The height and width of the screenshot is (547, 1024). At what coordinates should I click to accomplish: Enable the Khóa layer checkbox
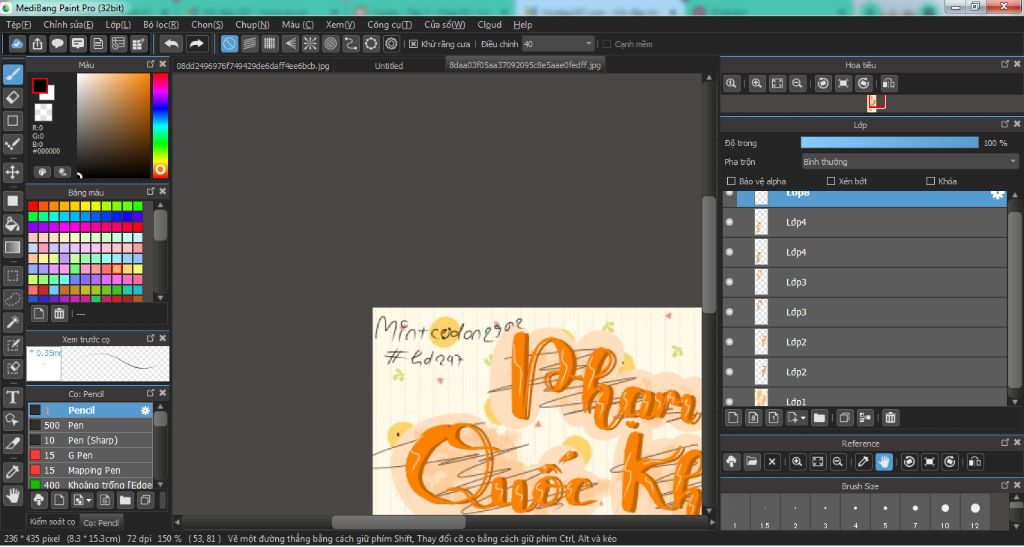(930, 181)
